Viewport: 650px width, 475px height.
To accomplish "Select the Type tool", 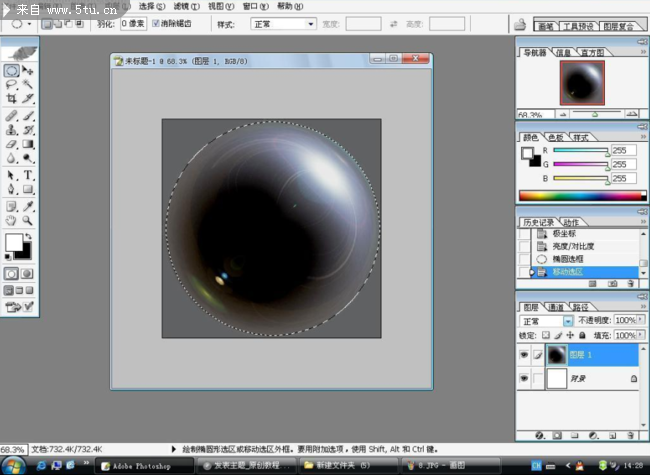I will (x=28, y=175).
